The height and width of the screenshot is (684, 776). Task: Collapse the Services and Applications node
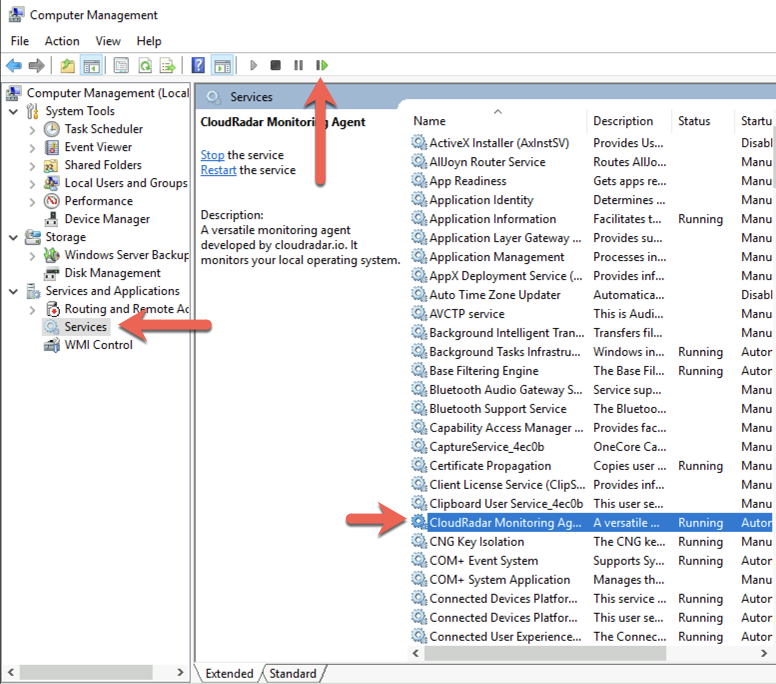(14, 291)
